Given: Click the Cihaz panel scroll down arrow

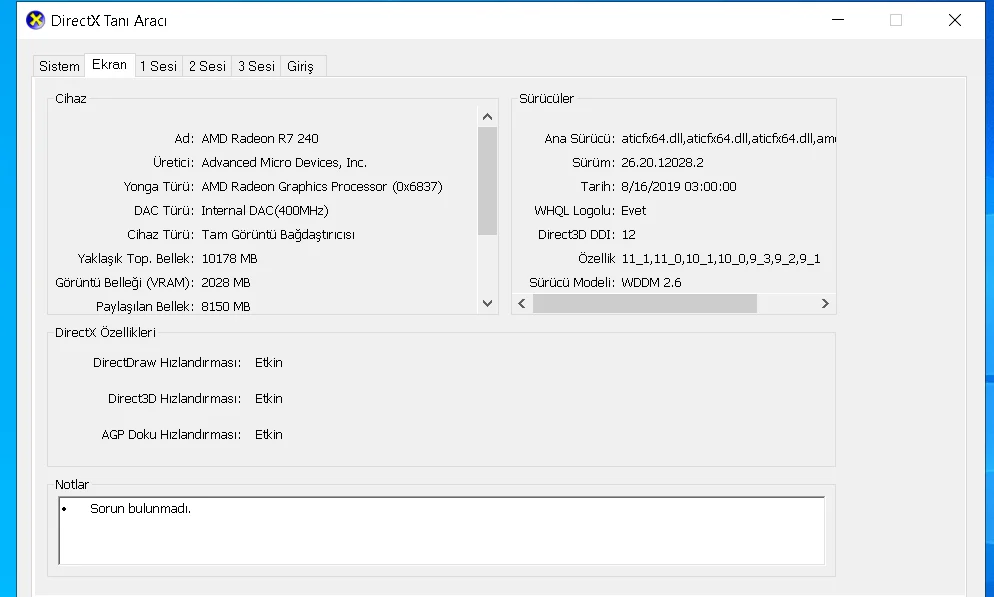Looking at the screenshot, I should coord(487,303).
